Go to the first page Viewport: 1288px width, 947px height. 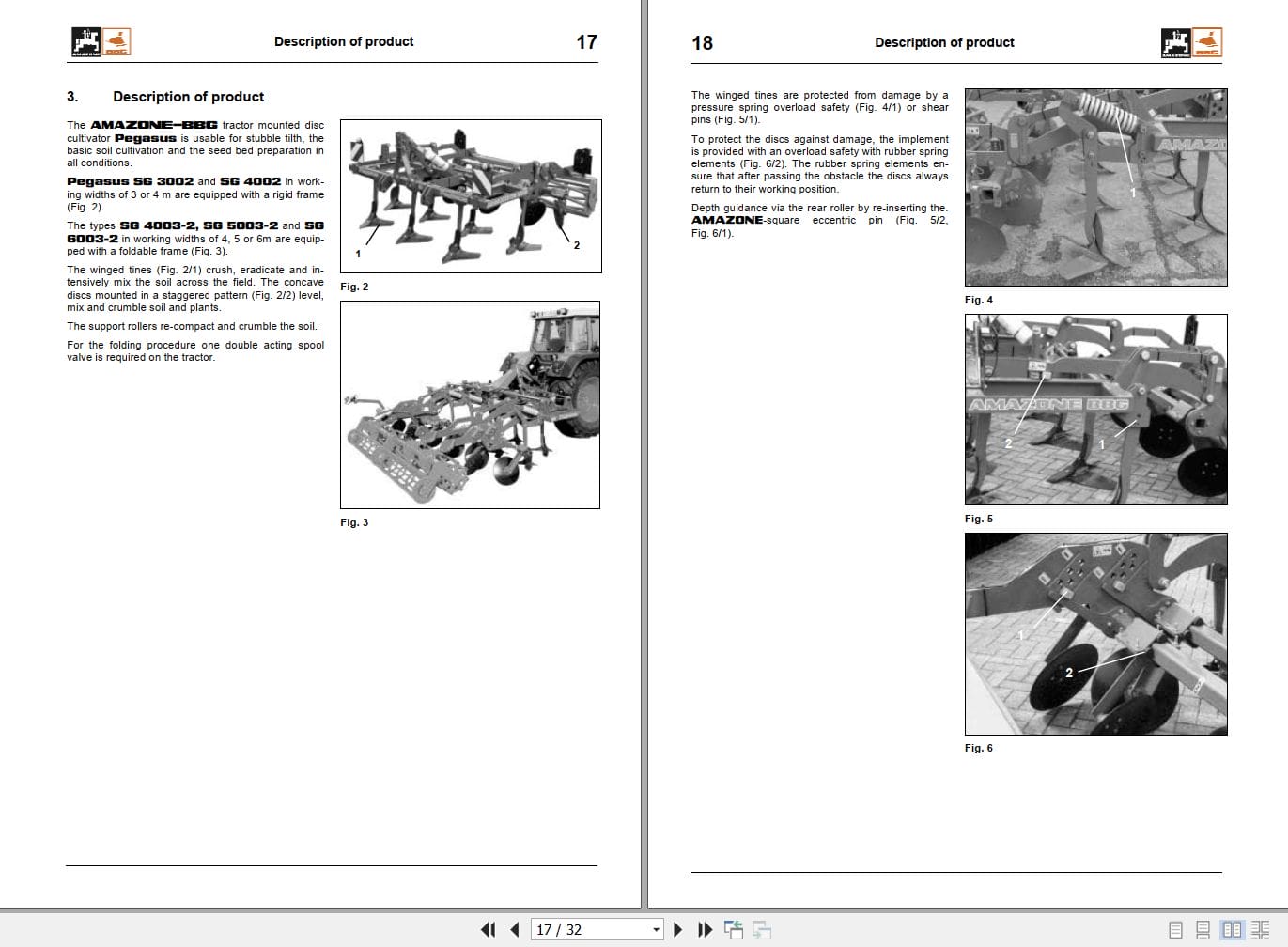click(488, 930)
